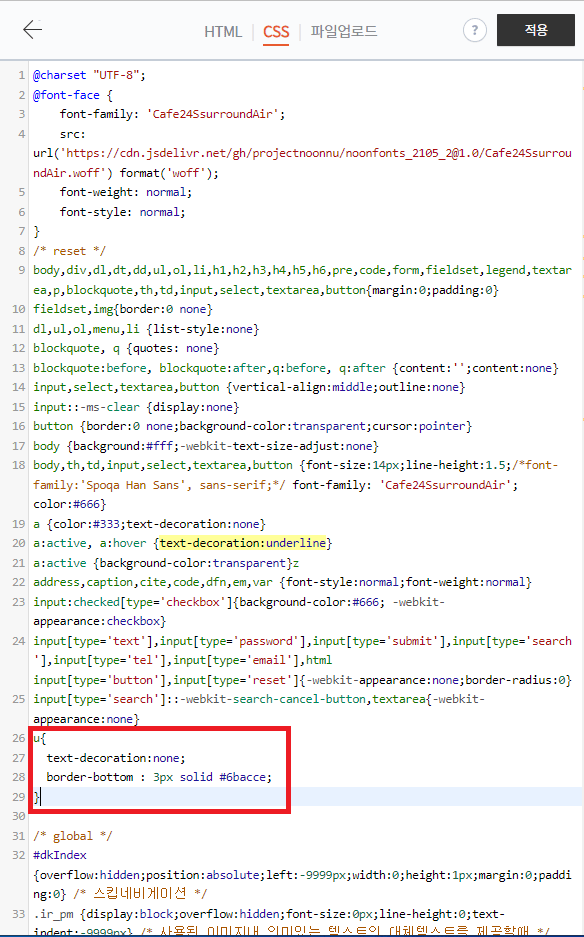Click the blockquote, q quotes line
The width and height of the screenshot is (584, 937).
126,348
